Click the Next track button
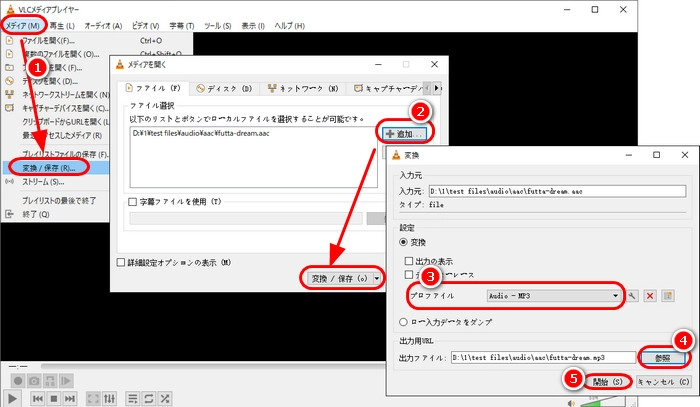Screen dimensions: 700x407 [70, 398]
